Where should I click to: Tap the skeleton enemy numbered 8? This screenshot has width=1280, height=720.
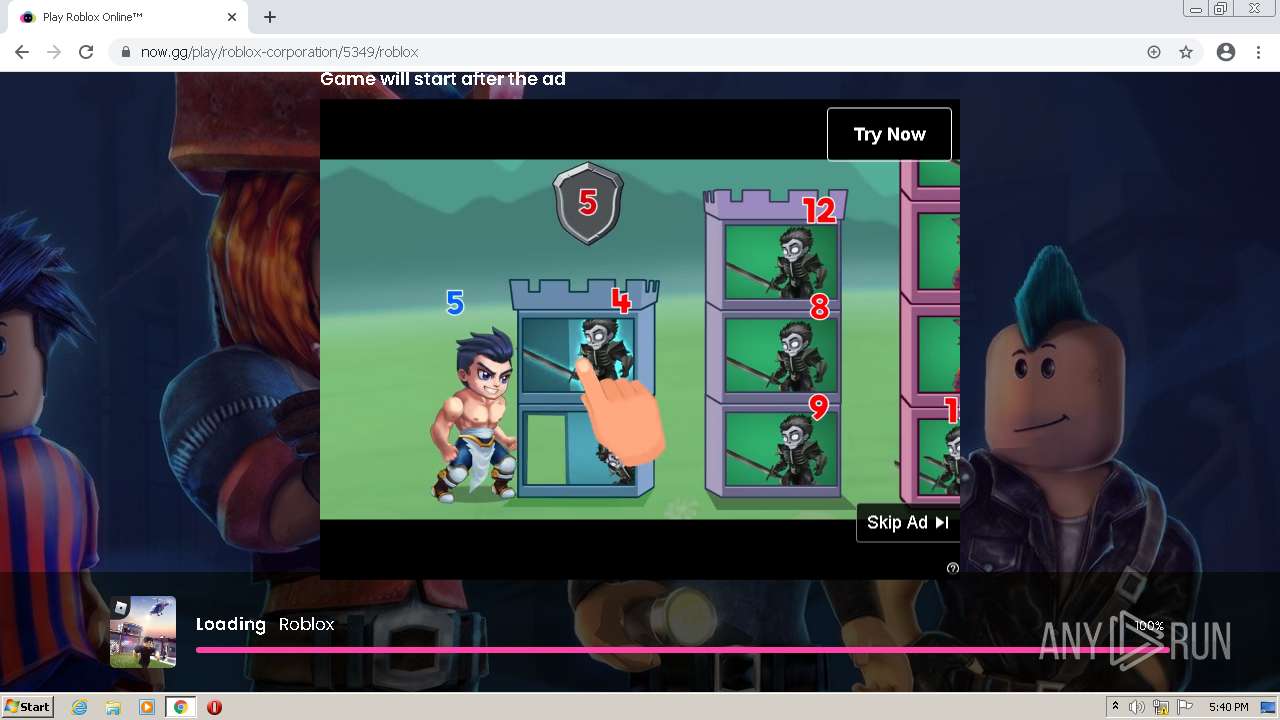tap(795, 356)
